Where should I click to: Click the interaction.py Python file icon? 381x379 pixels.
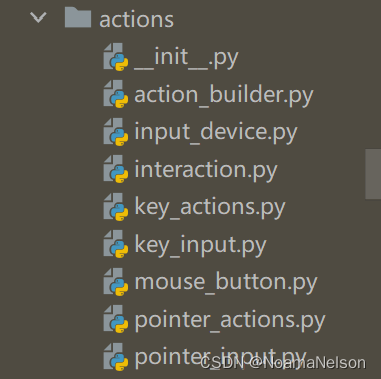click(x=116, y=169)
